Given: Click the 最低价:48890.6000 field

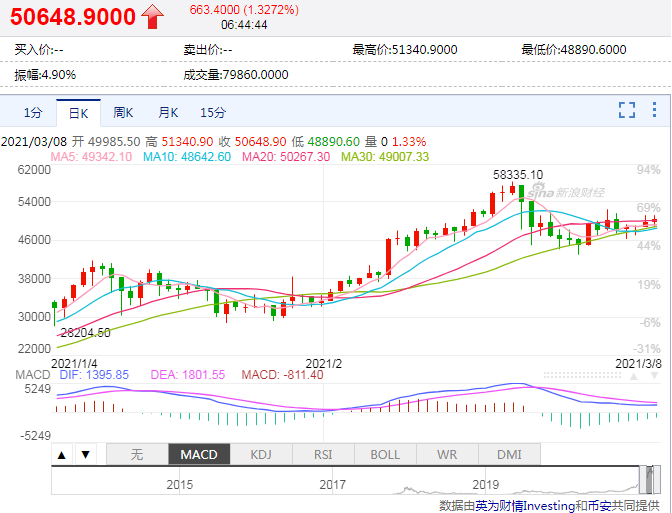Looking at the screenshot, I should click(x=573, y=50).
